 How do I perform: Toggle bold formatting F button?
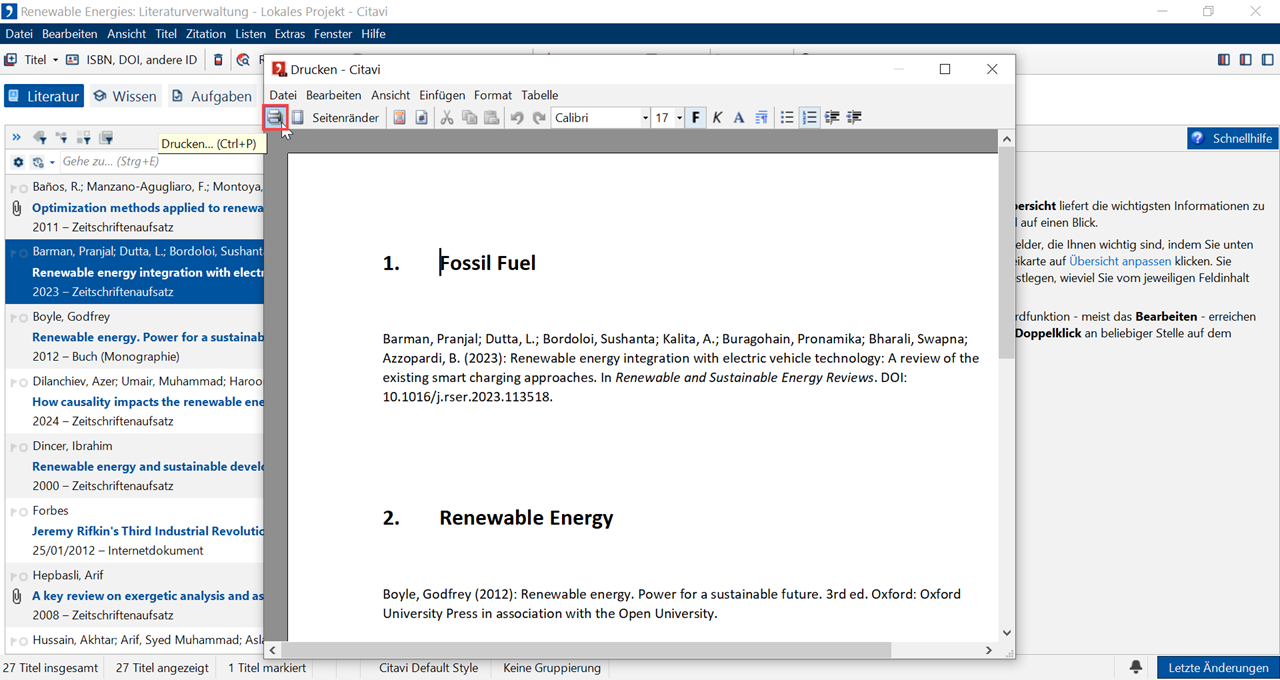click(696, 118)
